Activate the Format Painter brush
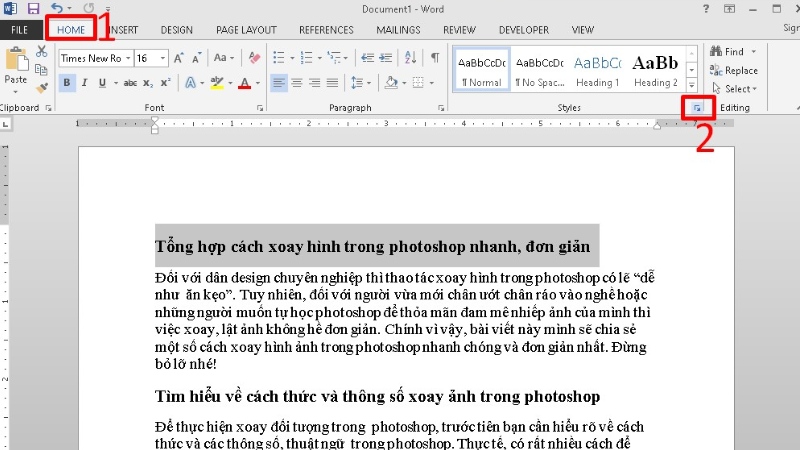This screenshot has height=450, width=800. coord(41,88)
